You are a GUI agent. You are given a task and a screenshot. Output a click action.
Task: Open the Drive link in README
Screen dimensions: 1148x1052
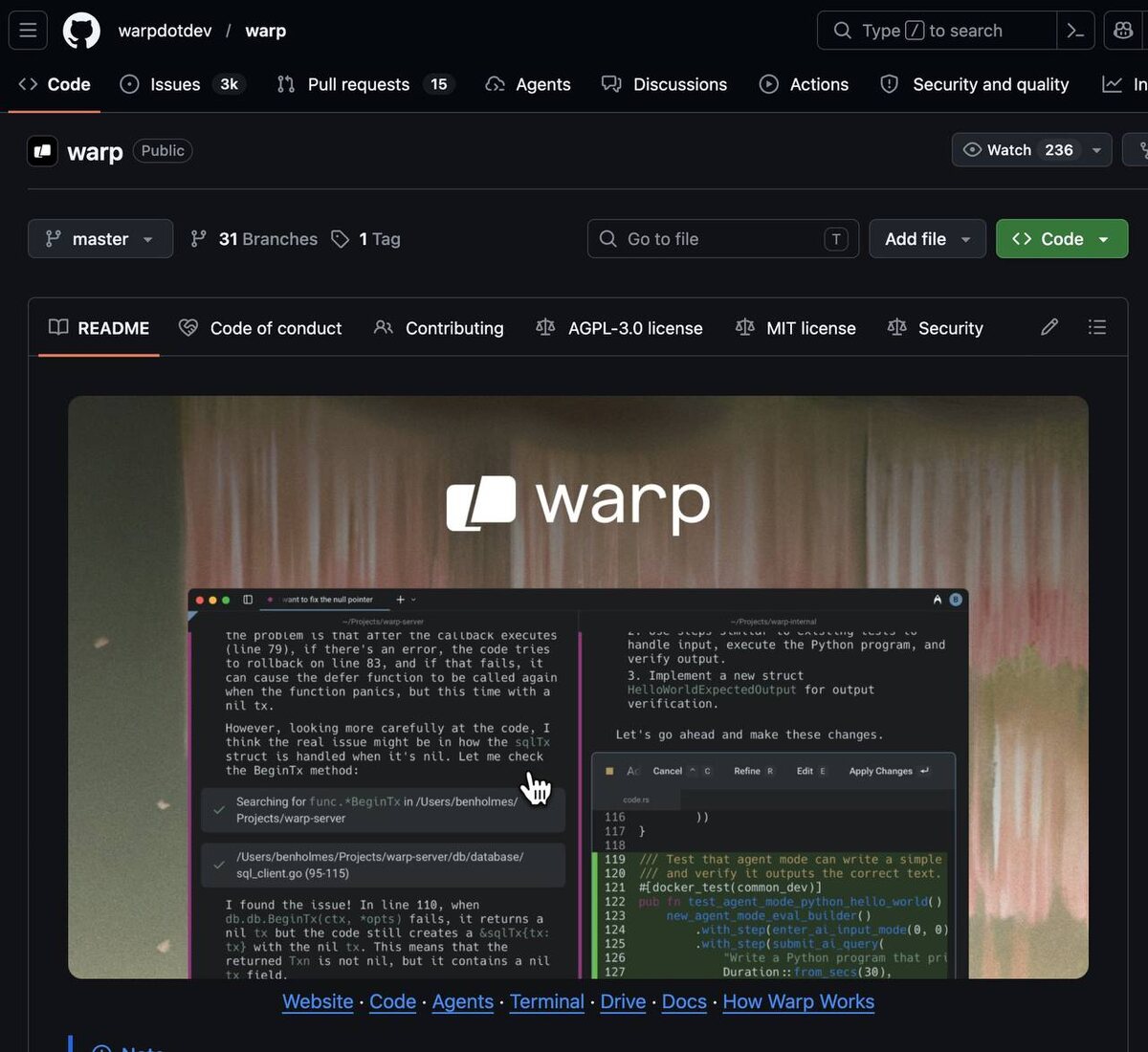(623, 1001)
